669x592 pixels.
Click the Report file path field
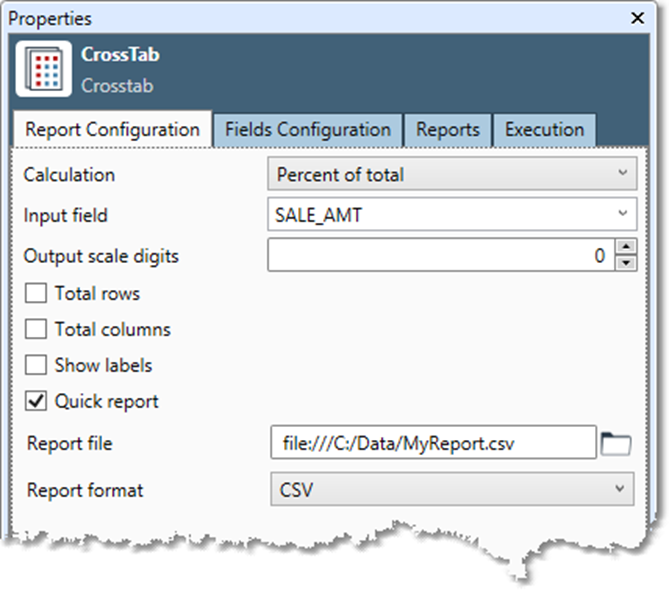coord(432,443)
